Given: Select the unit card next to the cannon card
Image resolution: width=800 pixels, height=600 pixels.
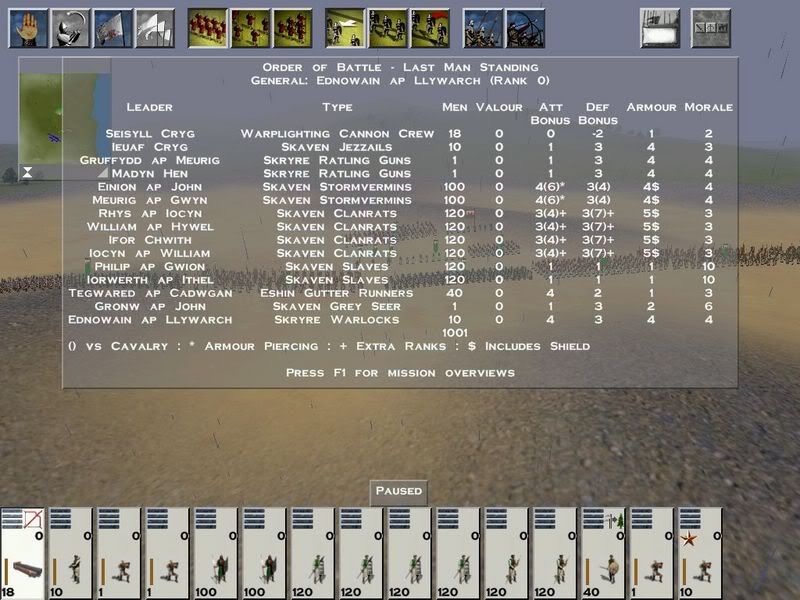Looking at the screenshot, I should [x=71, y=554].
